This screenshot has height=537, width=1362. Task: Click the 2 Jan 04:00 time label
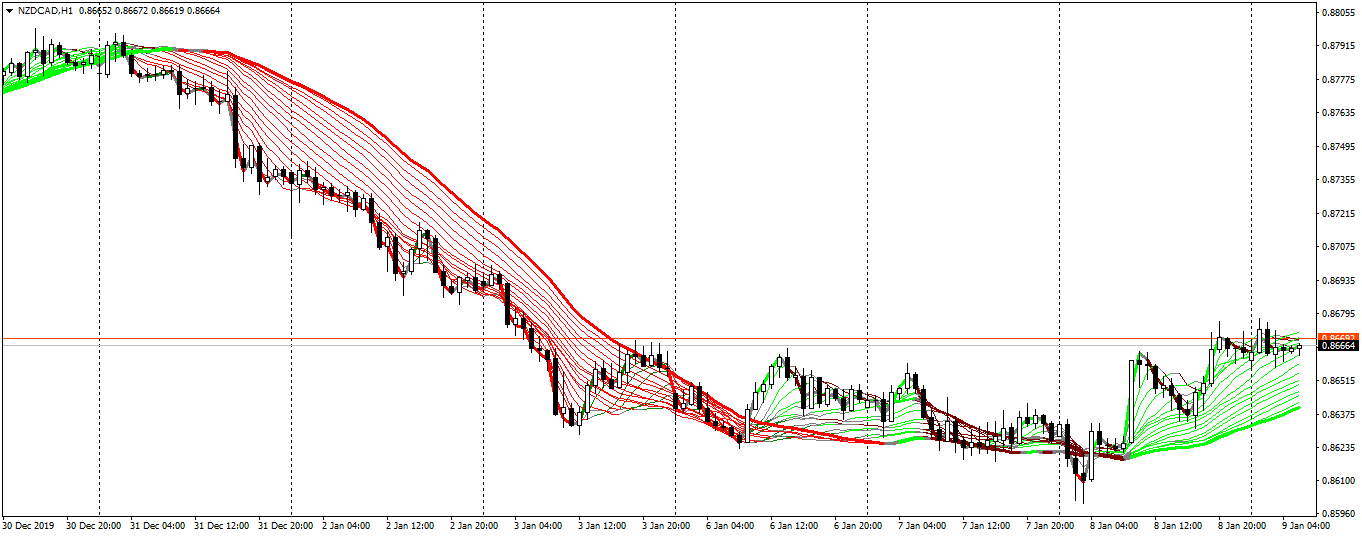point(347,524)
